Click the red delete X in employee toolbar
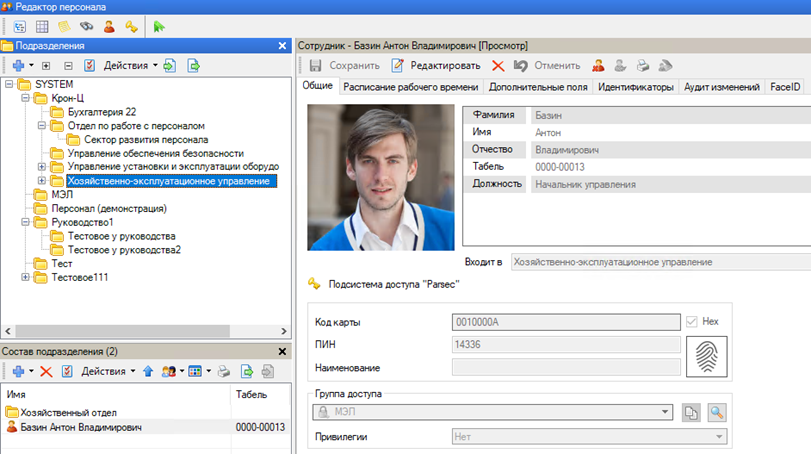The width and height of the screenshot is (811, 454). coord(498,66)
